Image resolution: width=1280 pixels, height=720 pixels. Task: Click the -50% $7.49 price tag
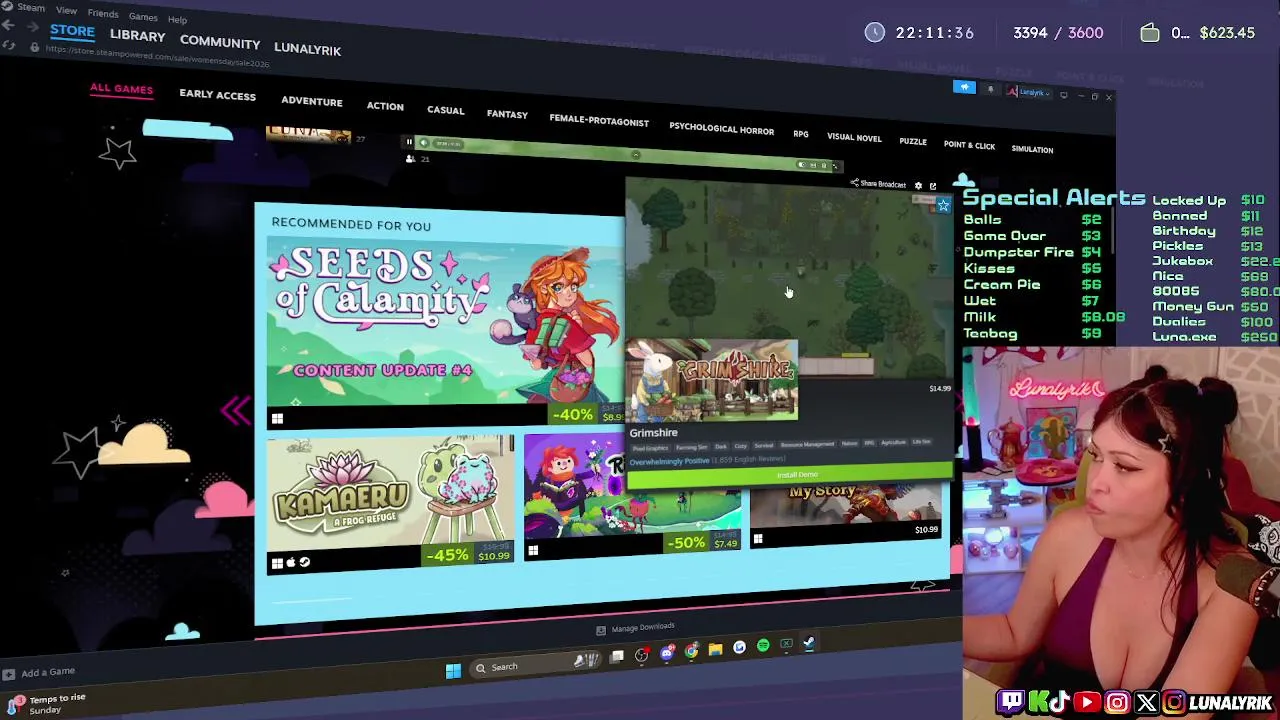coord(701,542)
